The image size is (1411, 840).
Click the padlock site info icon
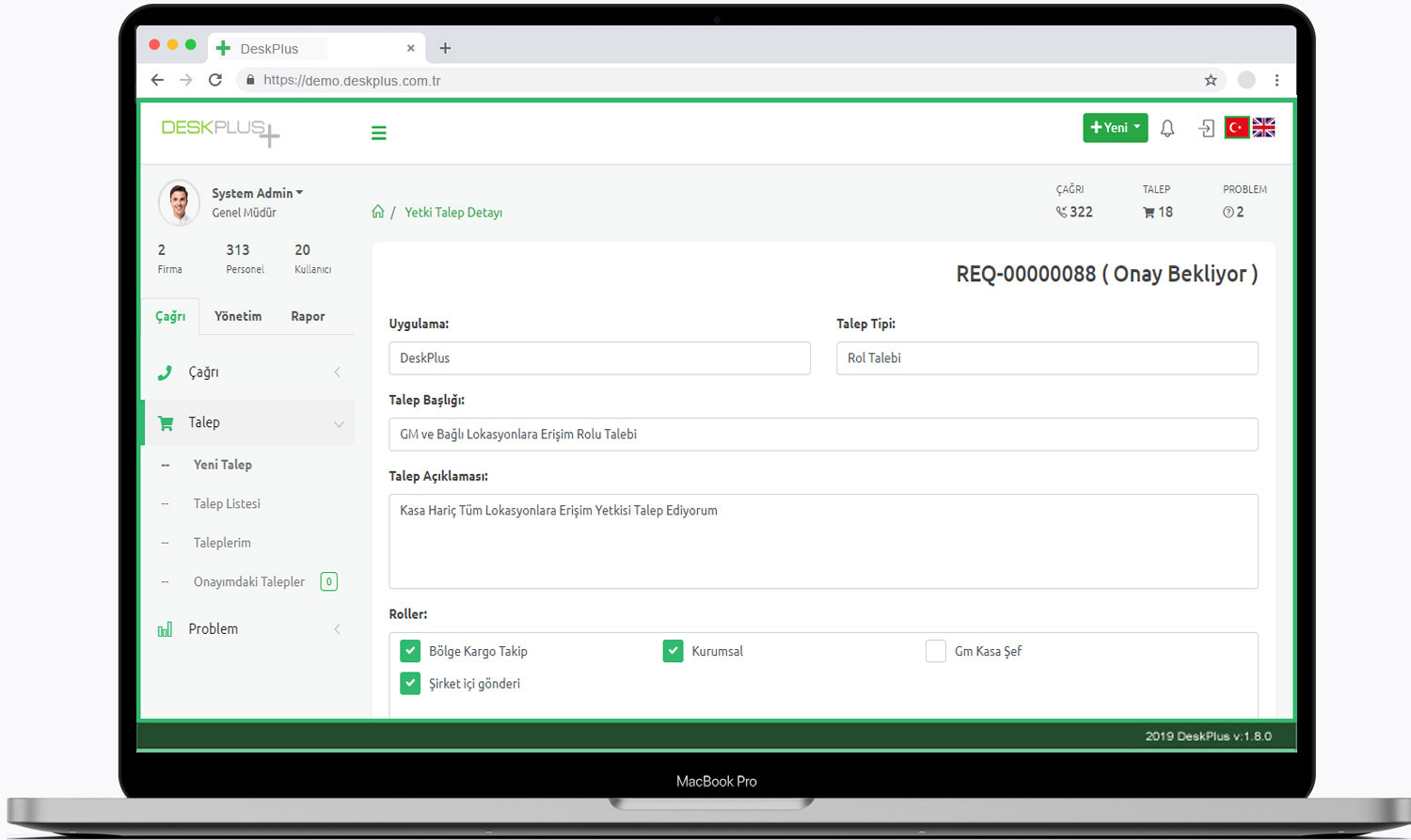[250, 80]
